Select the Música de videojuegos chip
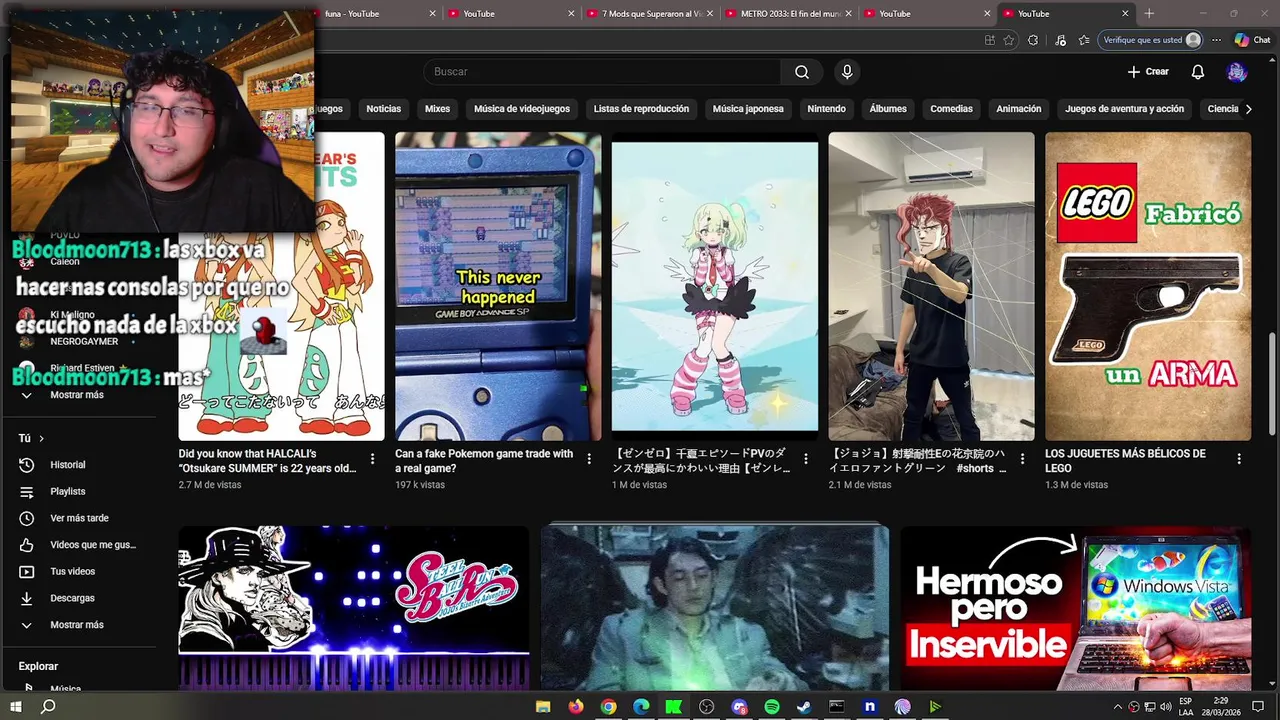This screenshot has width=1280, height=720. tap(522, 109)
